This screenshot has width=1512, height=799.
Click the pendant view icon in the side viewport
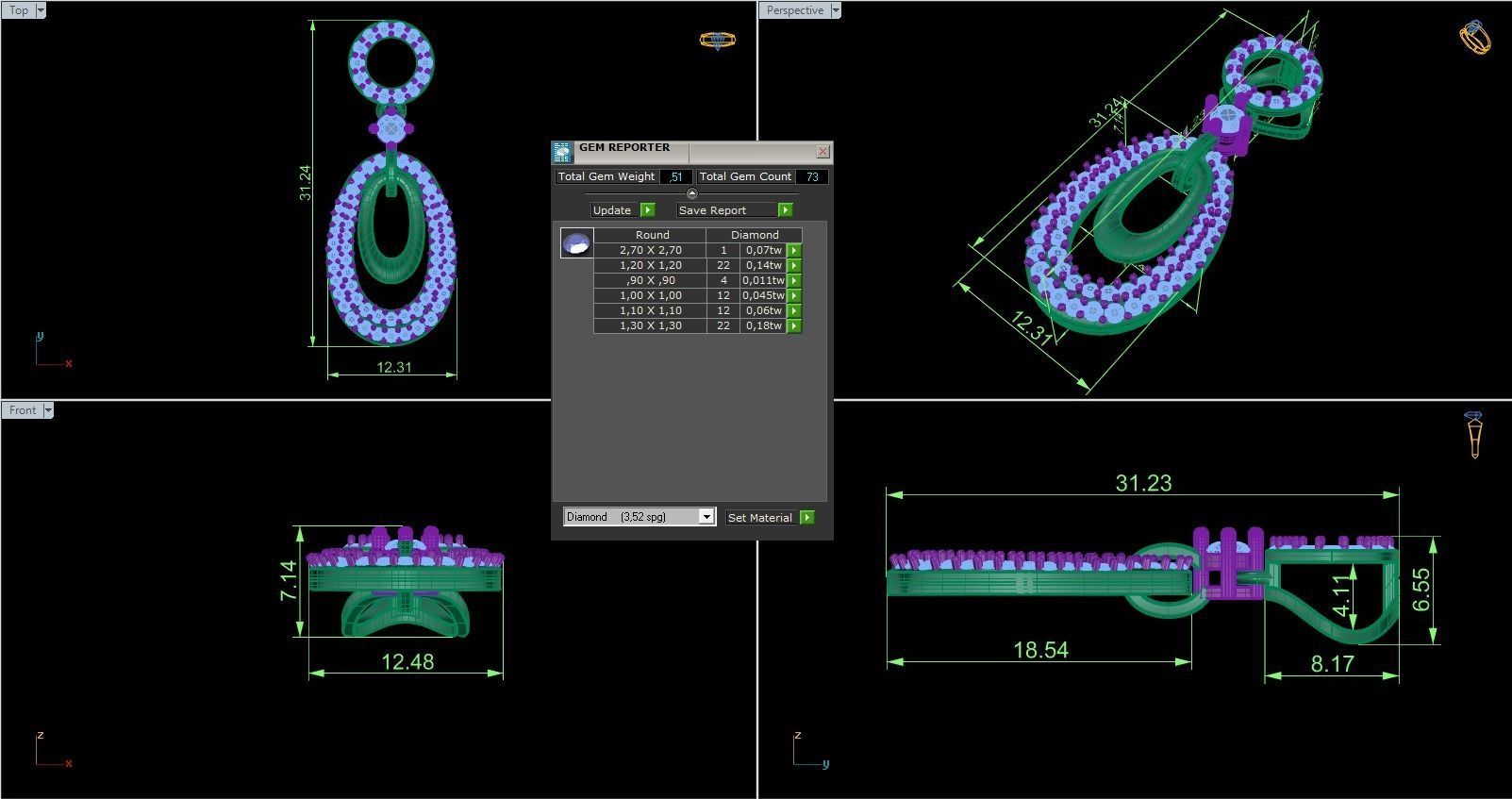coord(1474,435)
